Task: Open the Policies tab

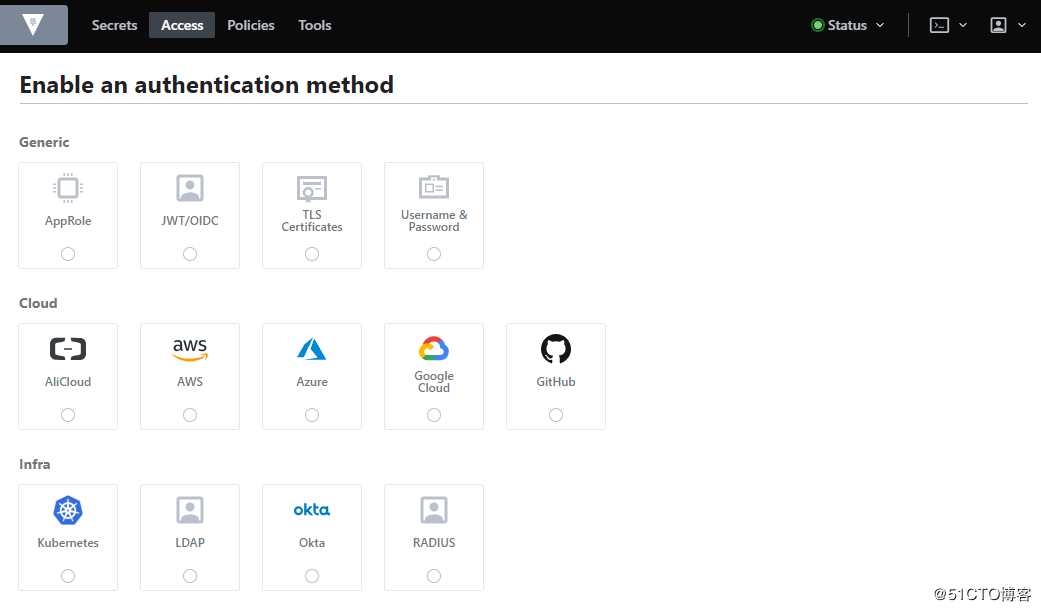Action: (251, 25)
